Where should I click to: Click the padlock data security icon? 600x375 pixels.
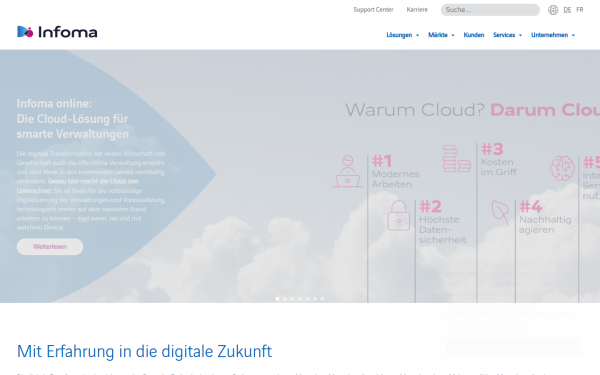[x=399, y=215]
